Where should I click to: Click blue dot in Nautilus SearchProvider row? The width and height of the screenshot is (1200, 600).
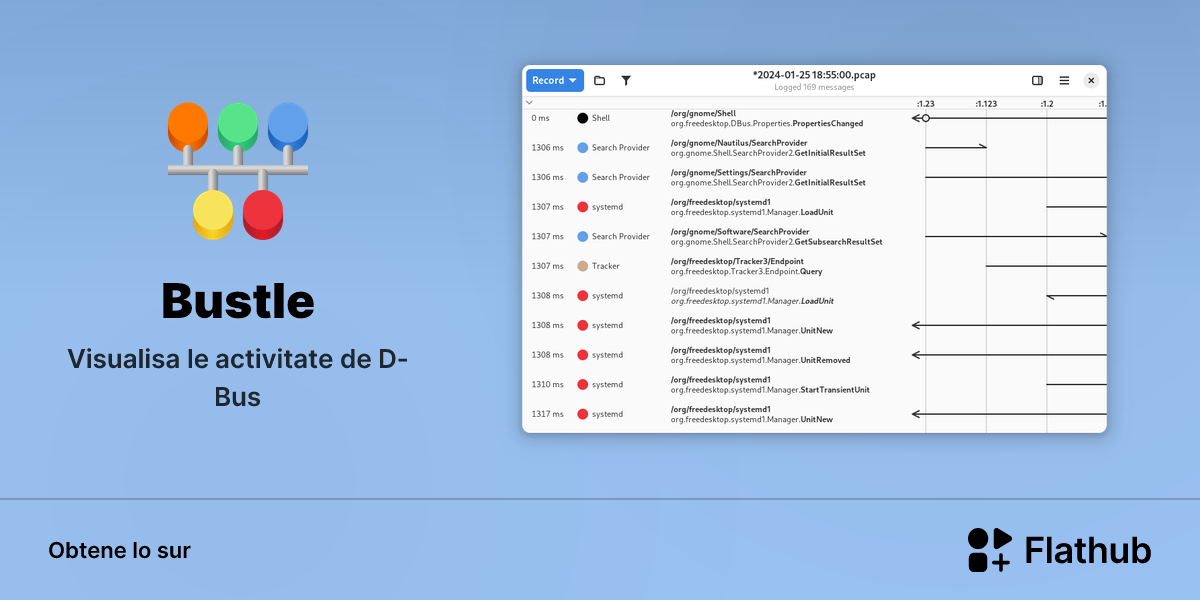(x=582, y=148)
